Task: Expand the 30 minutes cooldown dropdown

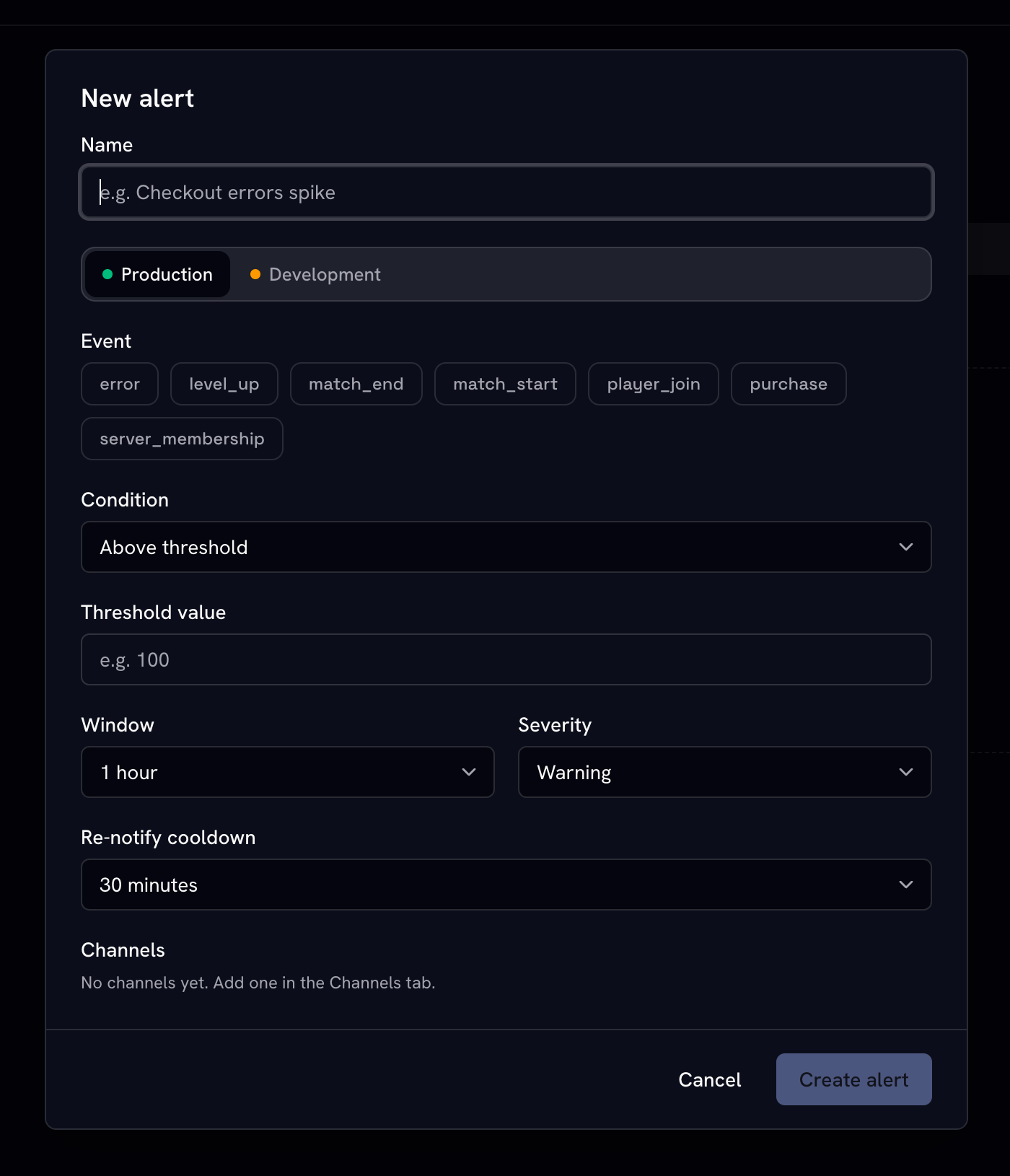Action: point(506,885)
